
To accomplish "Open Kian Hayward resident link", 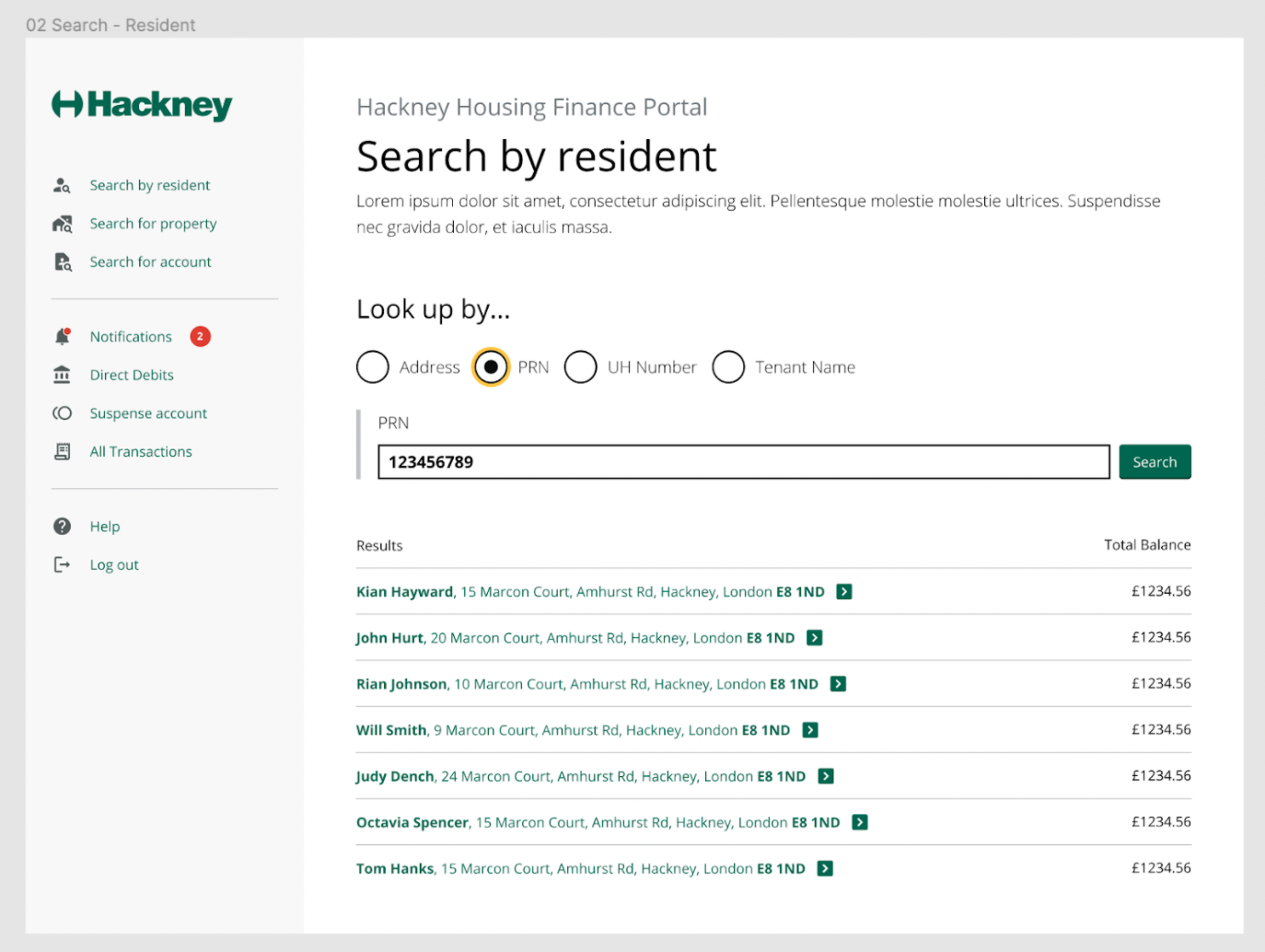I will pyautogui.click(x=590, y=592).
